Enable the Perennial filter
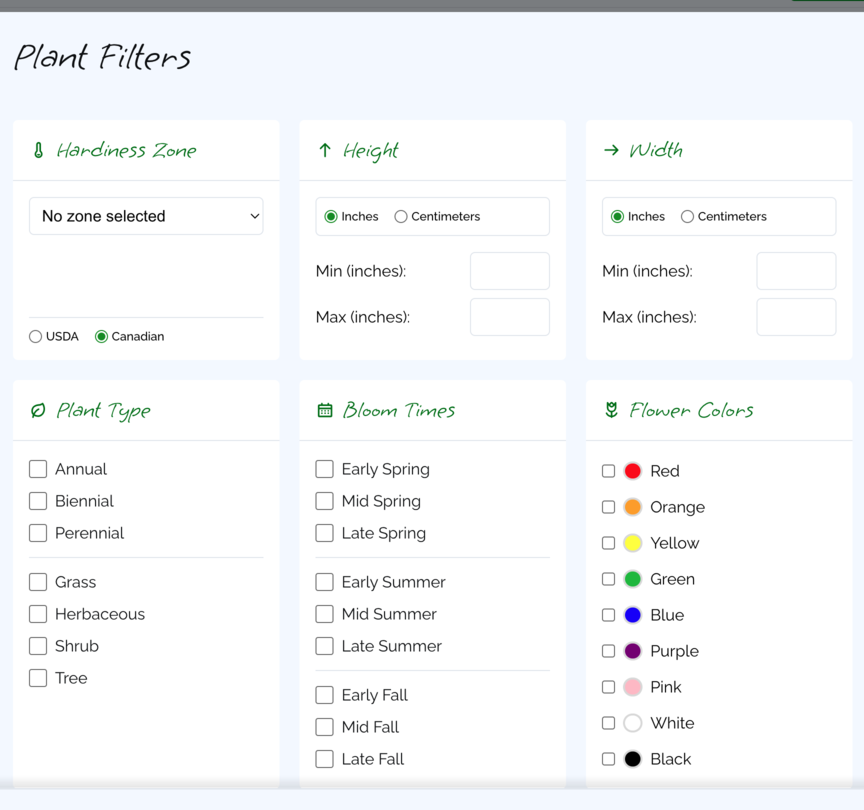 click(x=37, y=533)
